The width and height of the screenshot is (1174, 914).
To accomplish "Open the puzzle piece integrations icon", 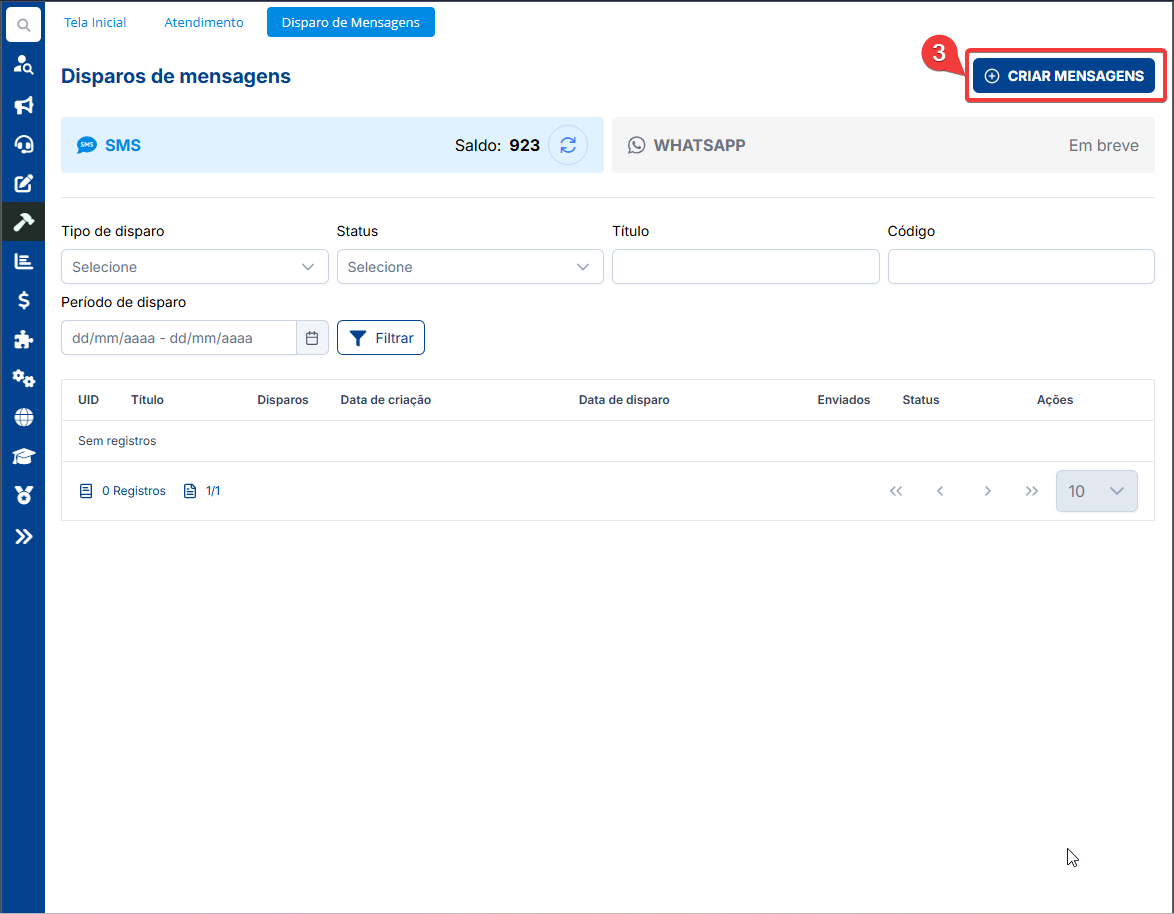I will pyautogui.click(x=23, y=339).
